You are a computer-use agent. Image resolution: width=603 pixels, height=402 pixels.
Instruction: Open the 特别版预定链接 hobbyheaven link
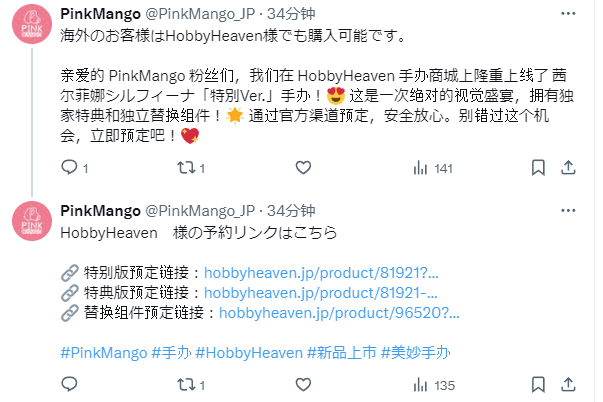(321, 273)
